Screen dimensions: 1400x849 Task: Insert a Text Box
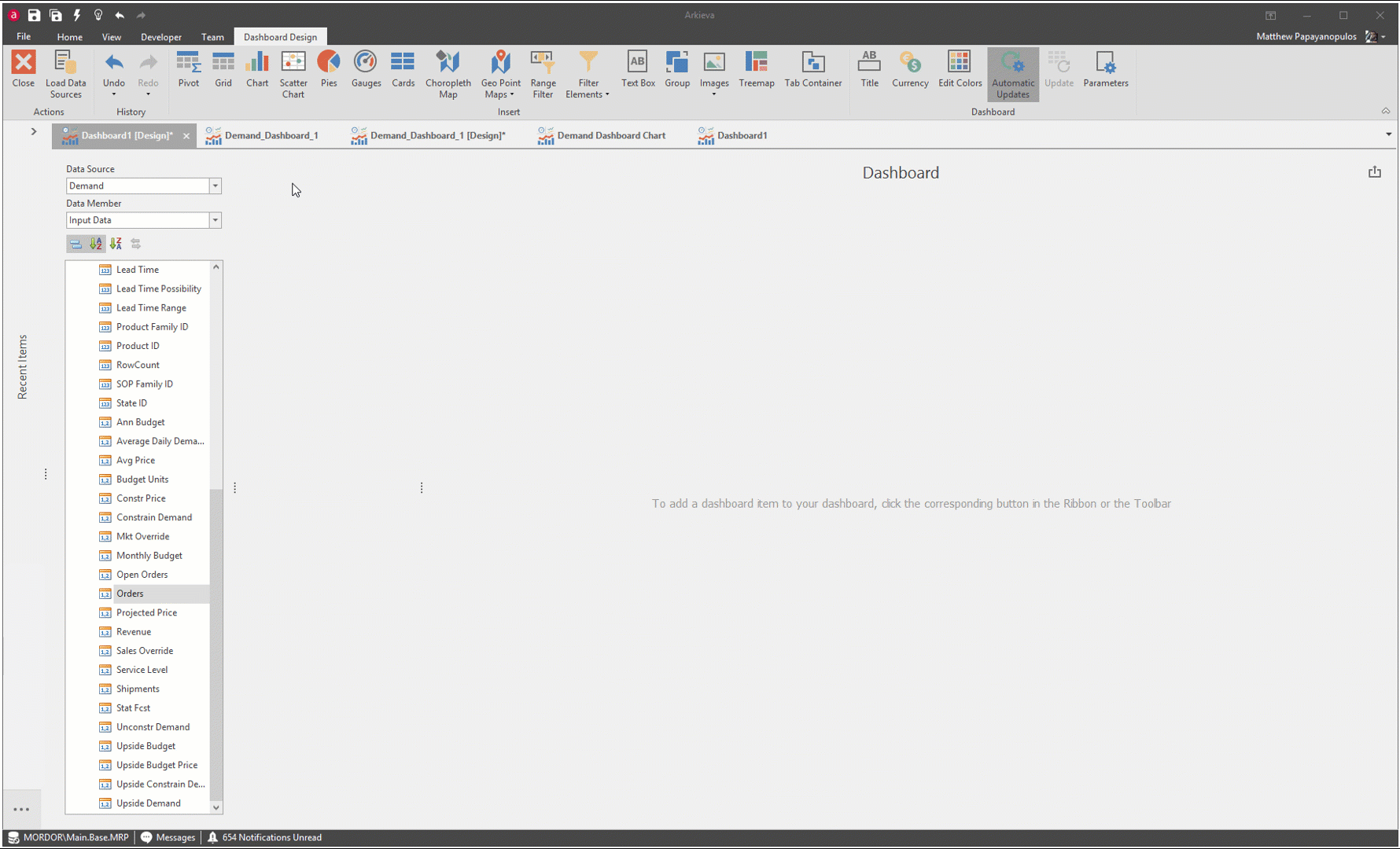tap(638, 69)
